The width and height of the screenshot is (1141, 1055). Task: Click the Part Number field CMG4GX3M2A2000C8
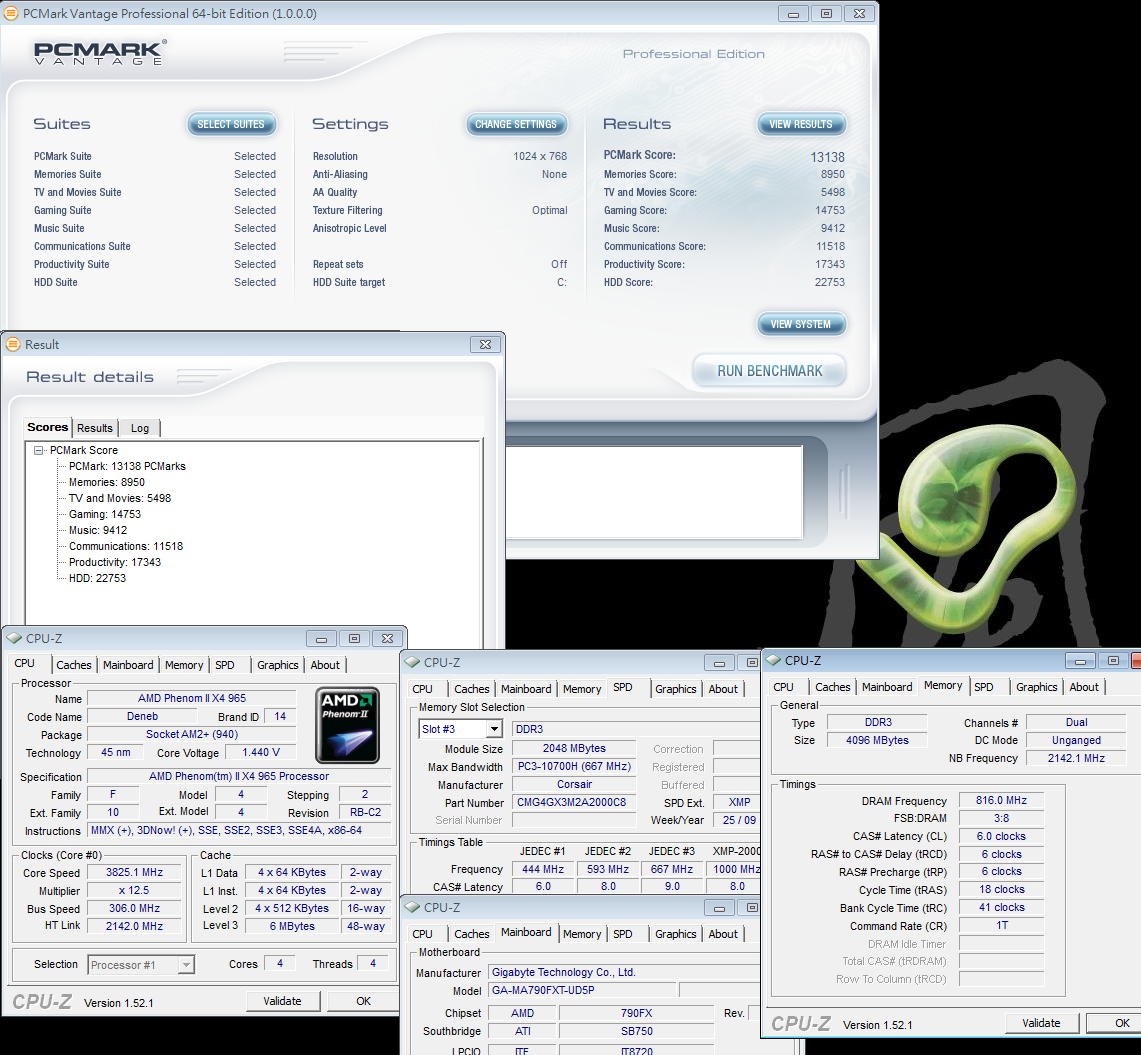pos(574,802)
